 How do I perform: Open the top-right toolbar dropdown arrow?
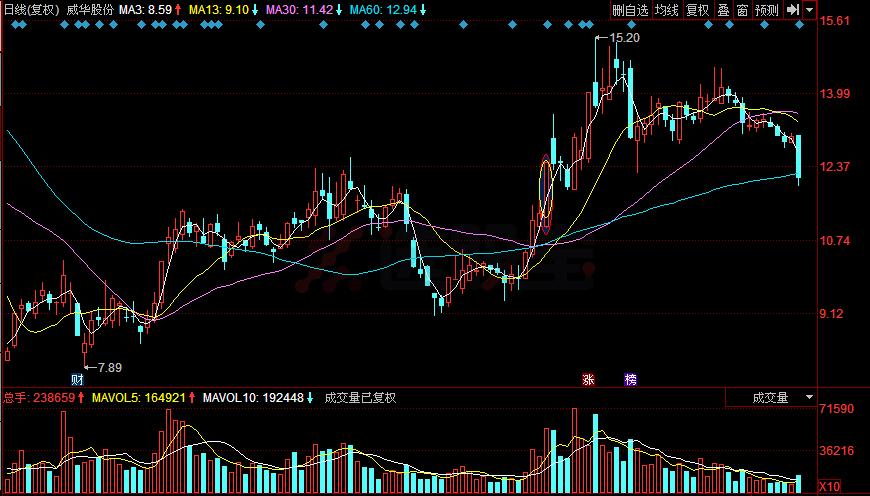(807, 10)
